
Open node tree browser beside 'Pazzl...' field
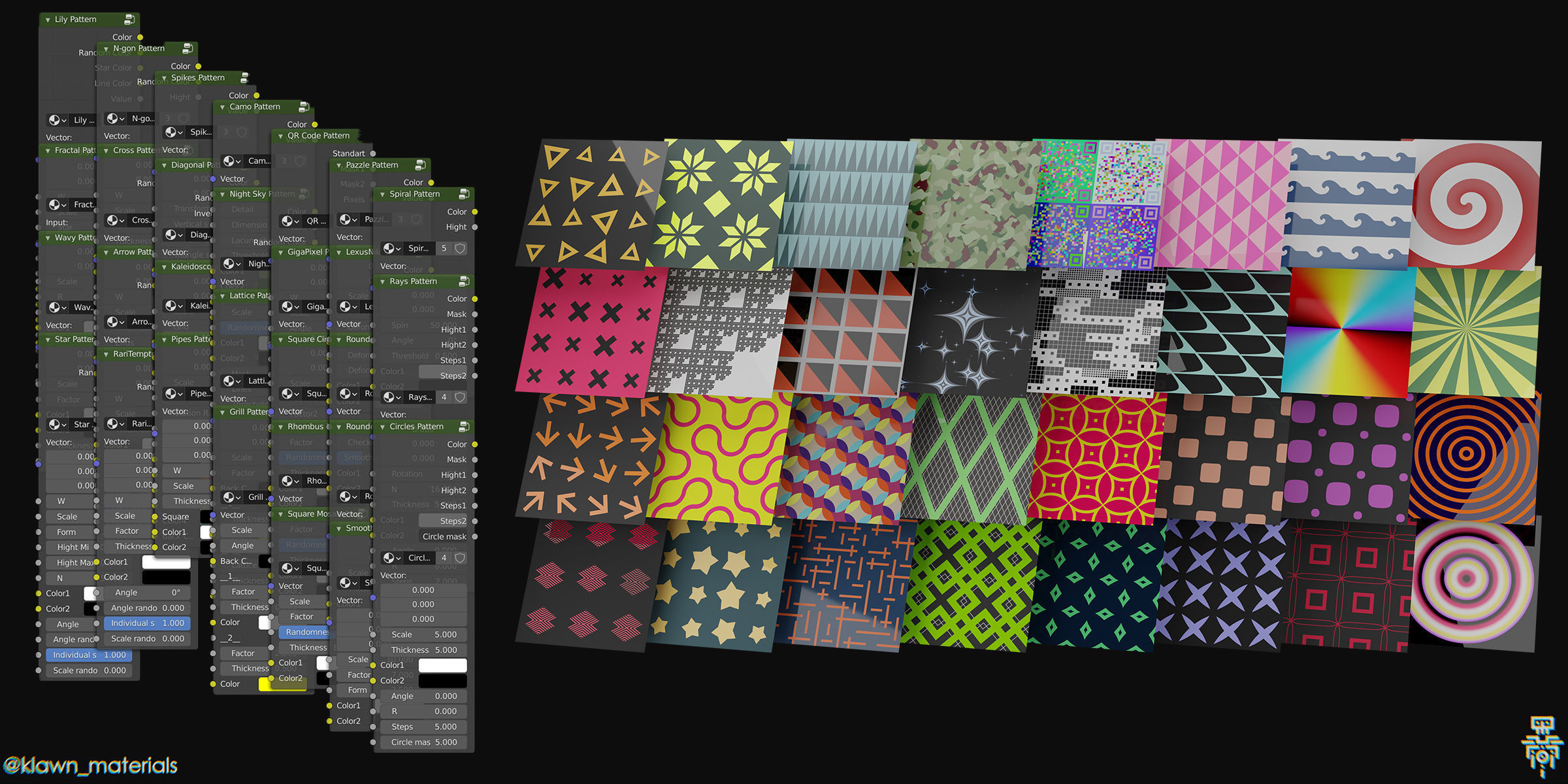348,220
